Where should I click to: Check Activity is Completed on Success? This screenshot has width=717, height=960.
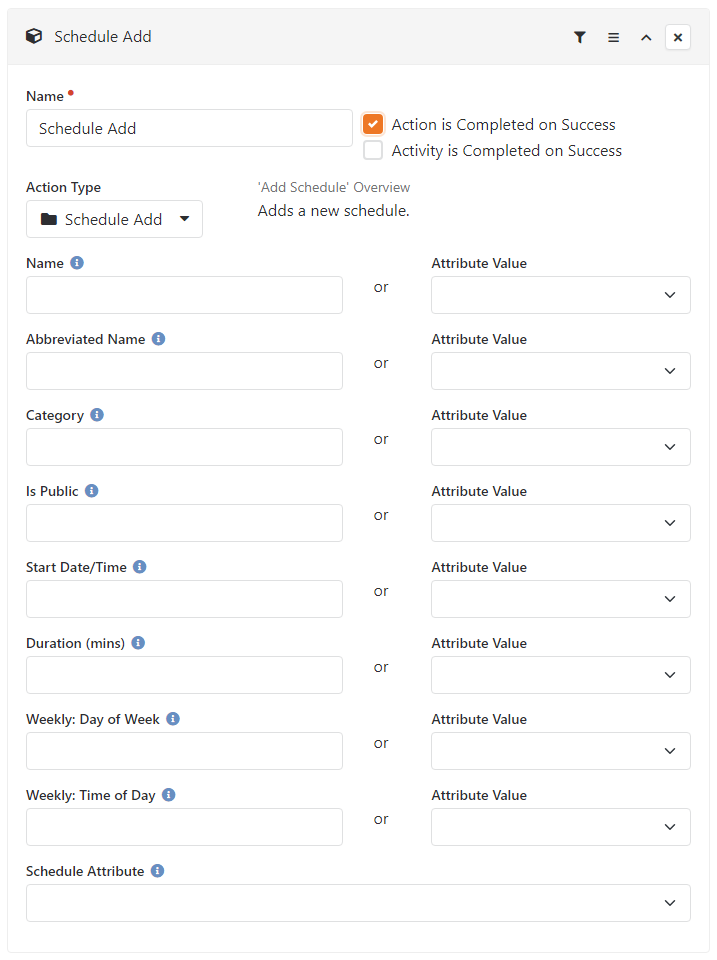point(373,150)
